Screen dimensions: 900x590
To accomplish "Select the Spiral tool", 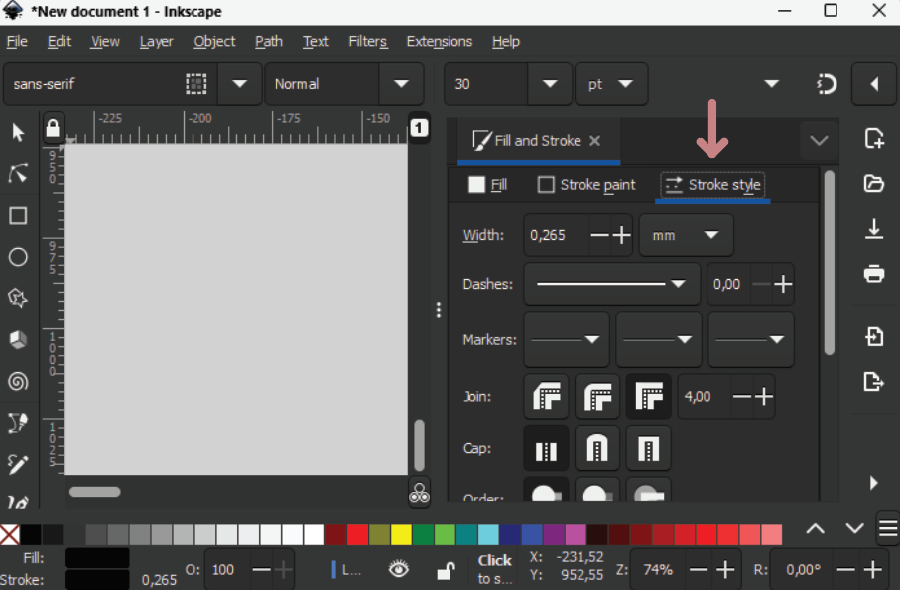I will [18, 381].
